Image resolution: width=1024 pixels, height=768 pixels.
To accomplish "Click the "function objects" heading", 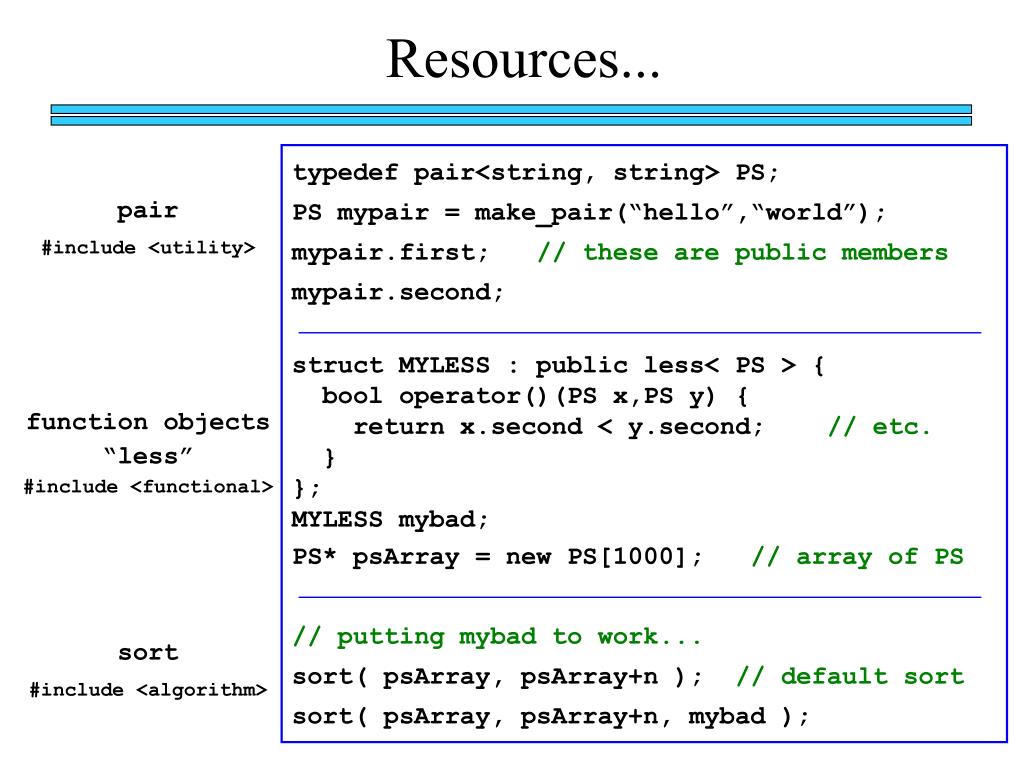I will 148,423.
